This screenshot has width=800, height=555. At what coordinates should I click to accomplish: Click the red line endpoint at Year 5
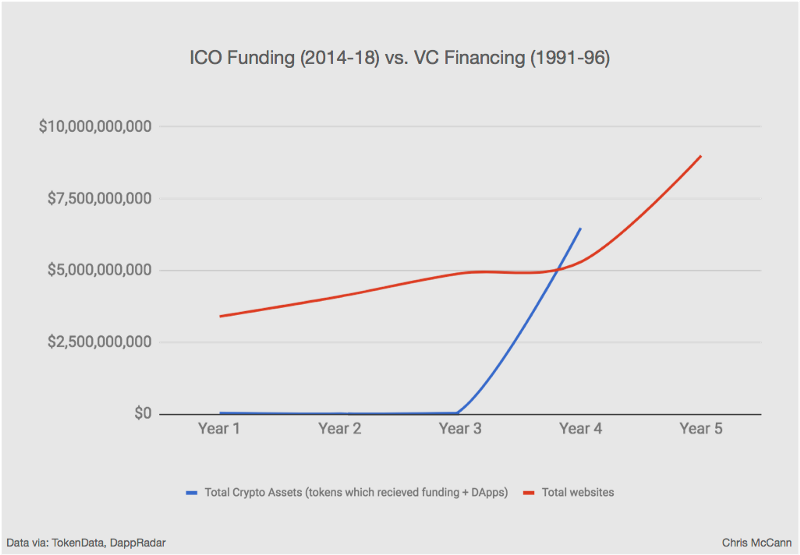701,156
